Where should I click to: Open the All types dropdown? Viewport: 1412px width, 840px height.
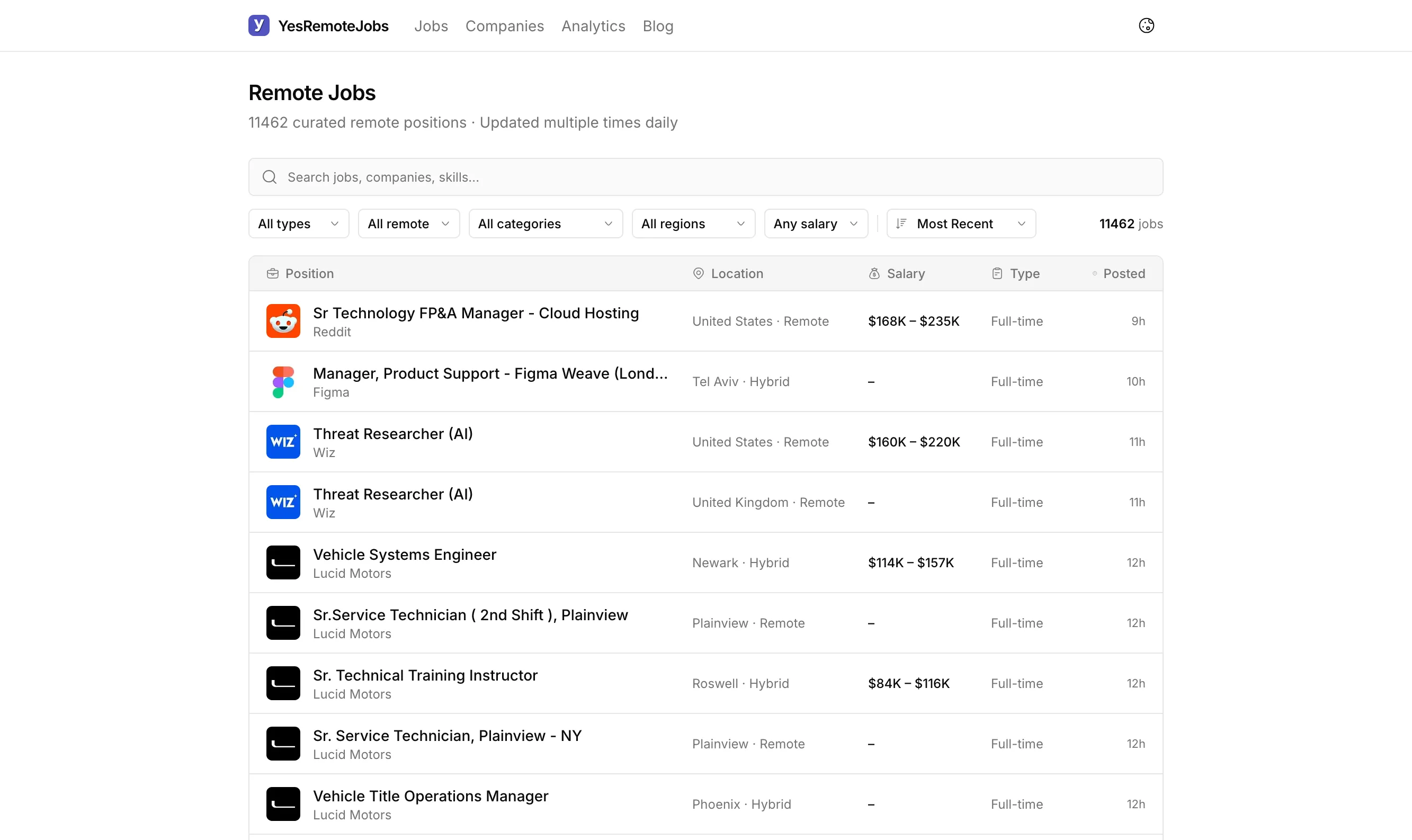[x=298, y=224]
